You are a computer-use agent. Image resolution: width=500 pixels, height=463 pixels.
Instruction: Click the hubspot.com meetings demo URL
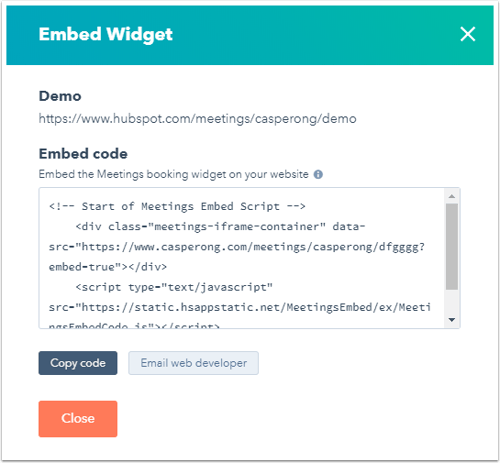[197, 119]
